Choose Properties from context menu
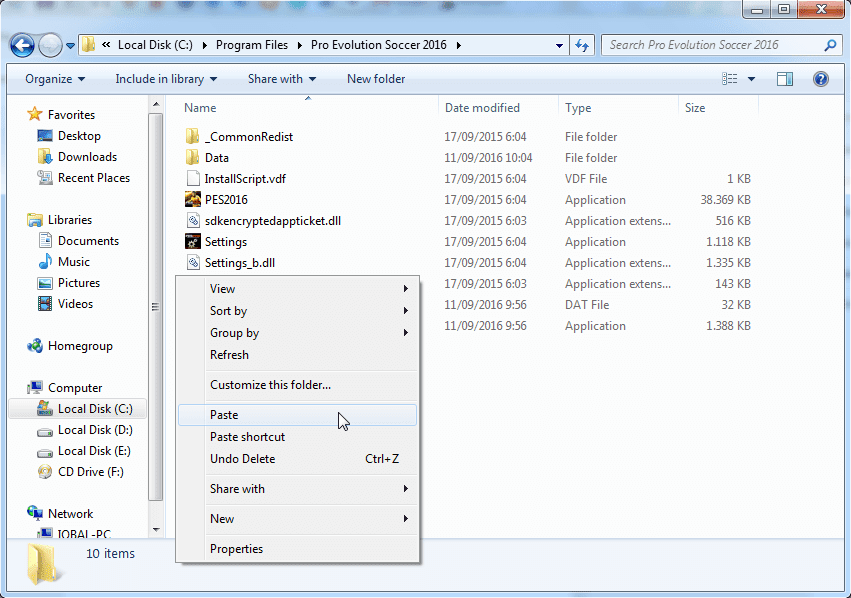Image resolution: width=851 pixels, height=598 pixels. 297,549
